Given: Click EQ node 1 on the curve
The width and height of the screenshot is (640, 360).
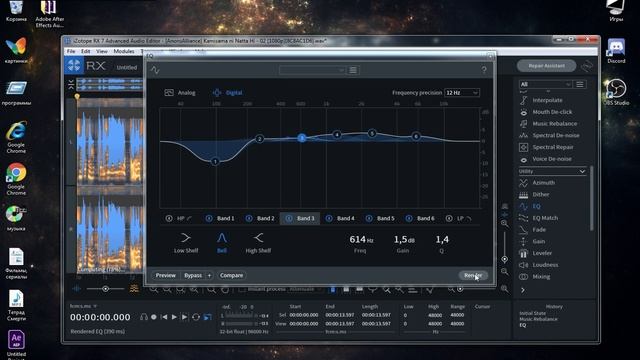Looking at the screenshot, I should [x=216, y=162].
